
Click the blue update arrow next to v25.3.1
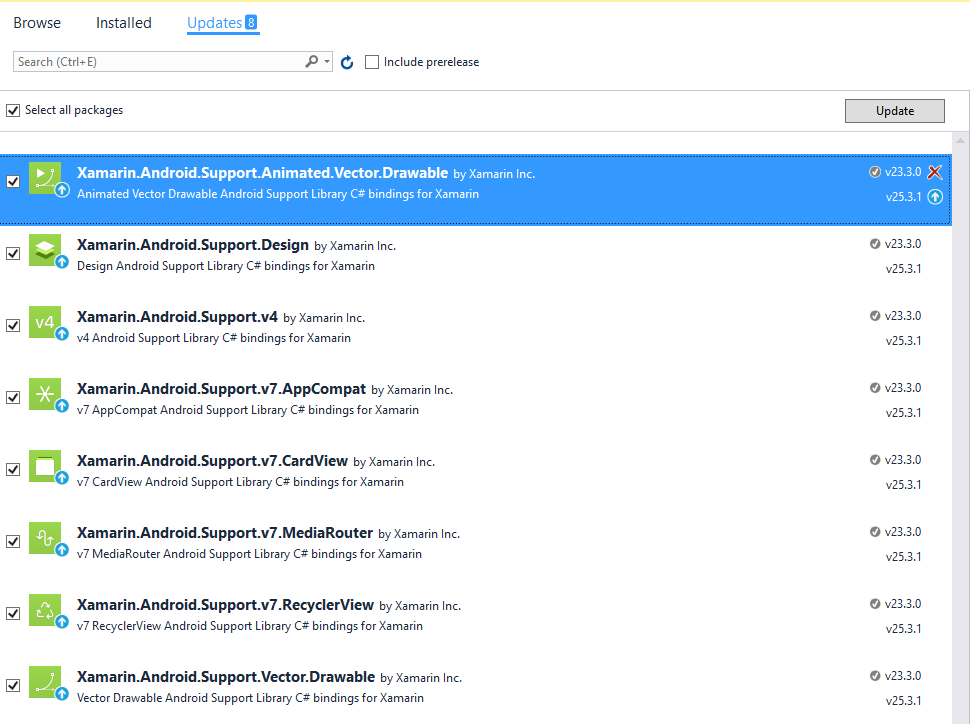935,197
